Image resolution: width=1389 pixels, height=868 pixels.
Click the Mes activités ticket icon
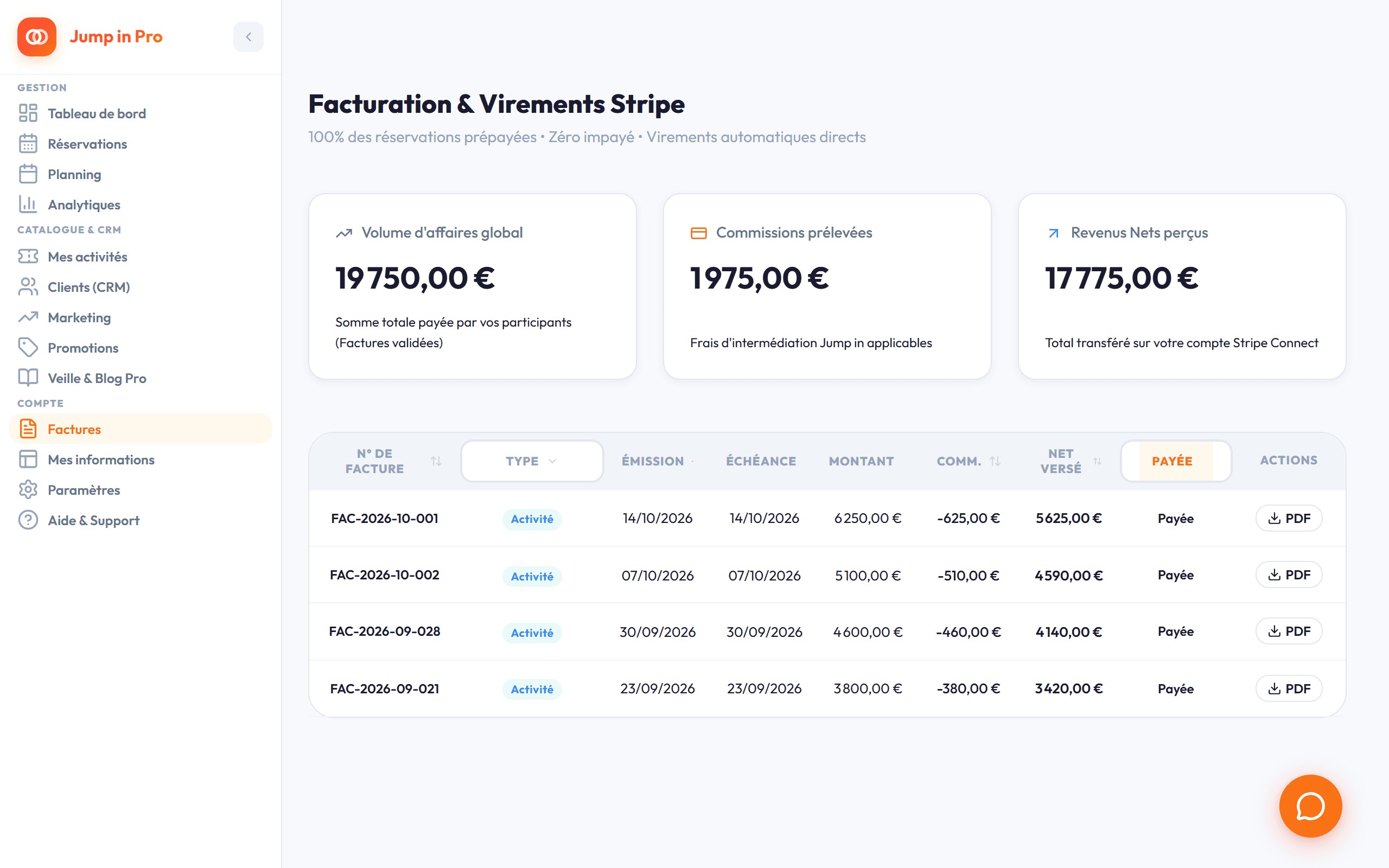coord(28,256)
